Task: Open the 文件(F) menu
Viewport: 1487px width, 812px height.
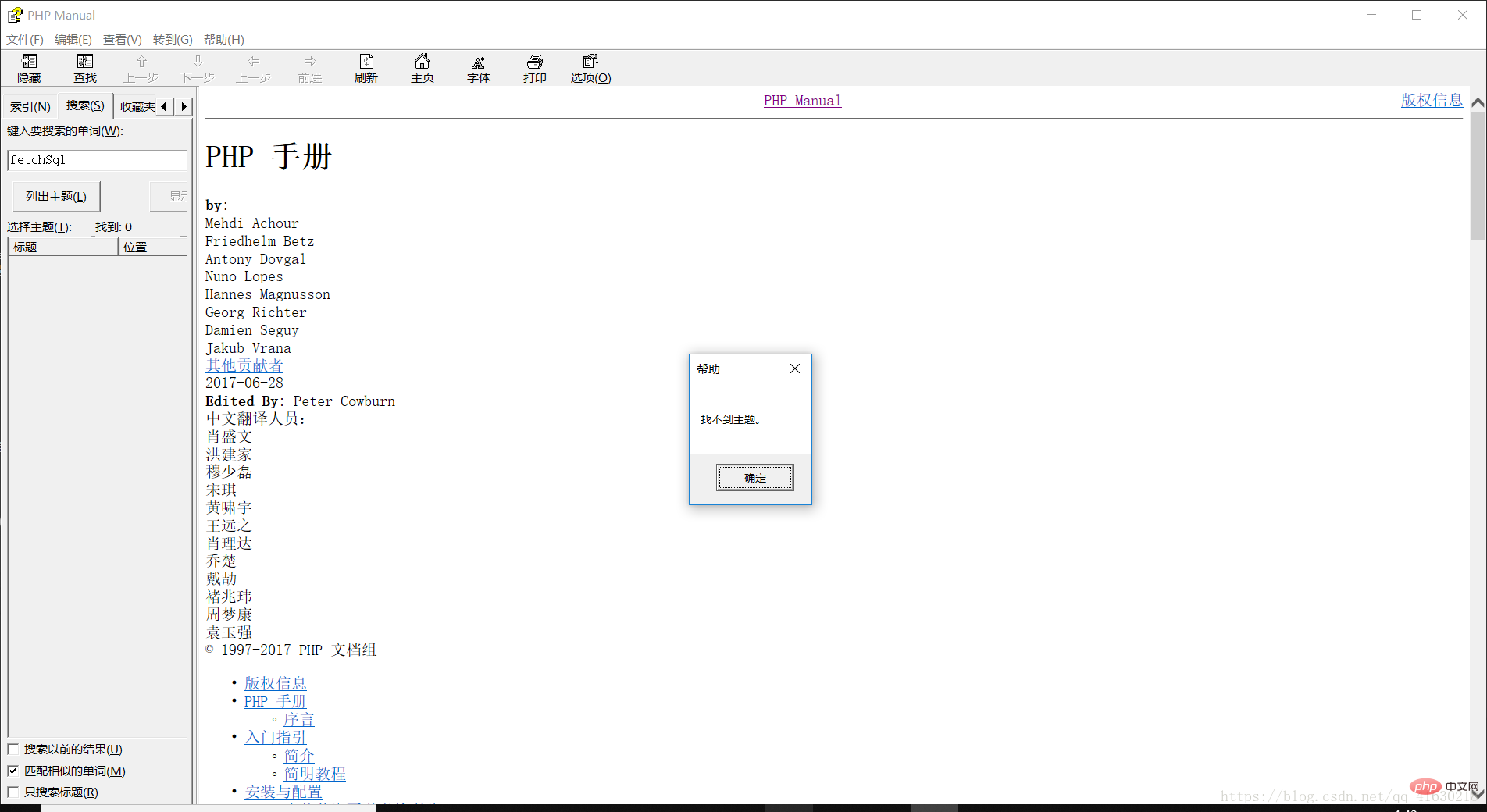Action: [x=25, y=40]
